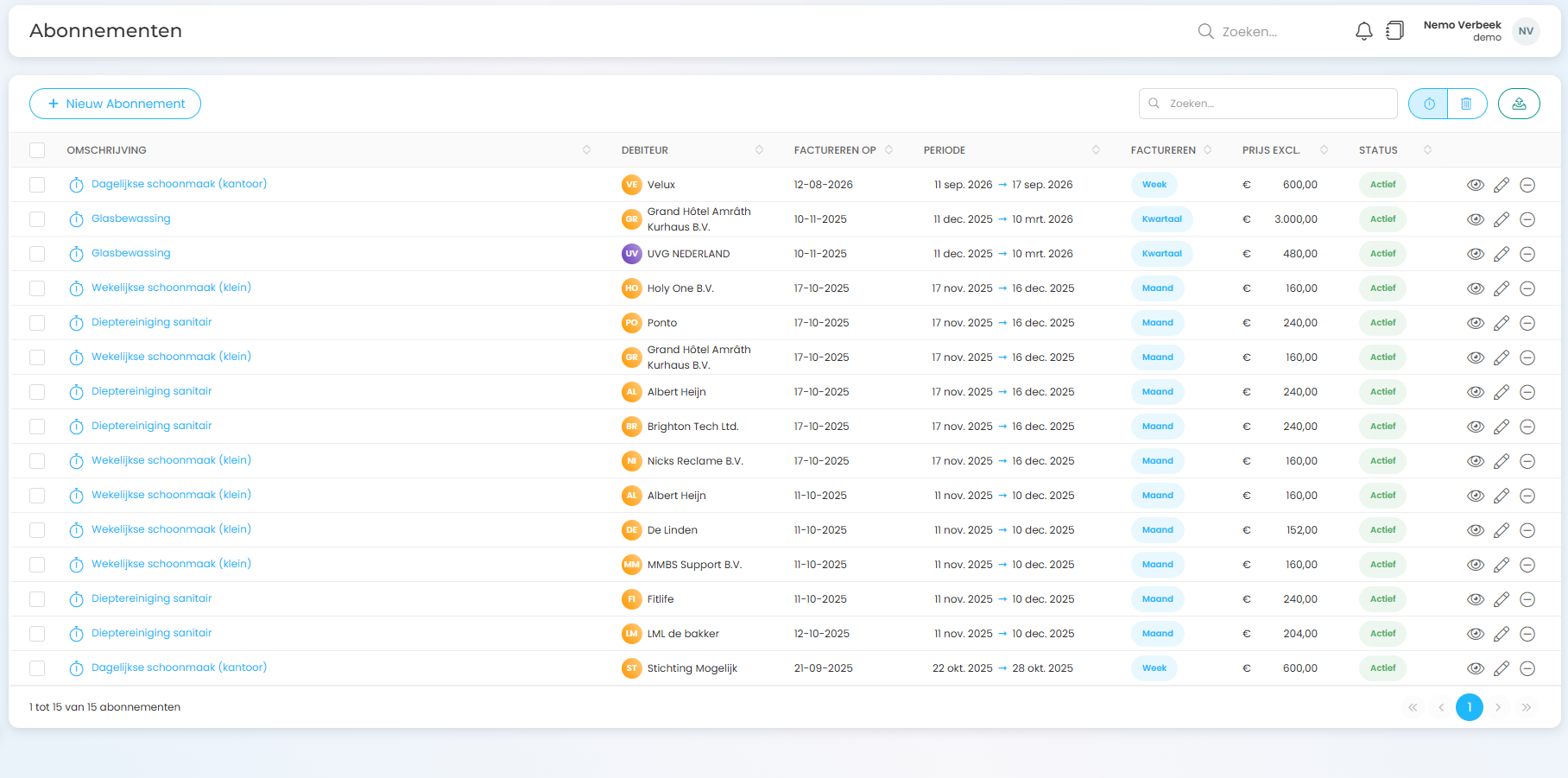
Task: Click the minus icon on Fitlife row
Action: coord(1527,599)
